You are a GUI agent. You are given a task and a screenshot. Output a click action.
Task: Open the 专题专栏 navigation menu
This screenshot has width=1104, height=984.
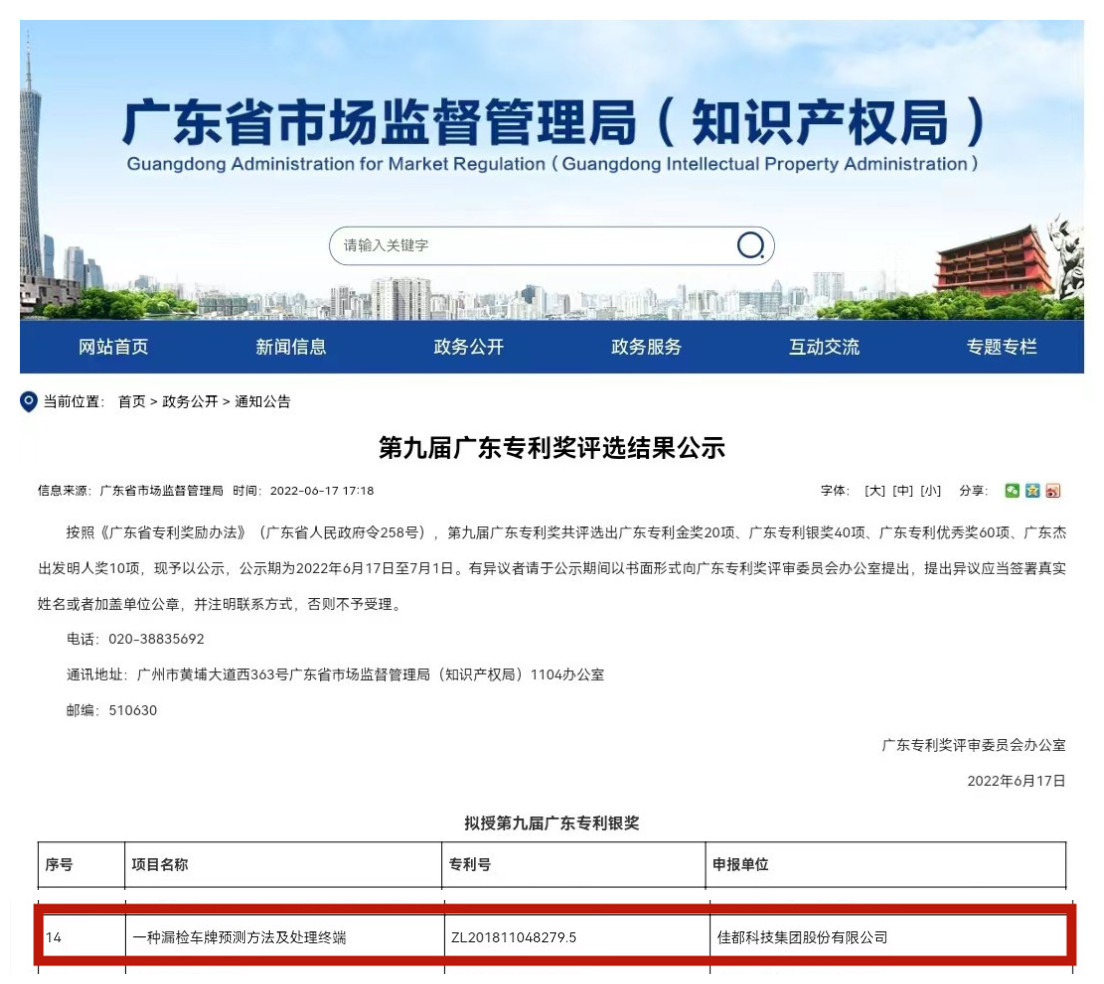tap(1000, 349)
